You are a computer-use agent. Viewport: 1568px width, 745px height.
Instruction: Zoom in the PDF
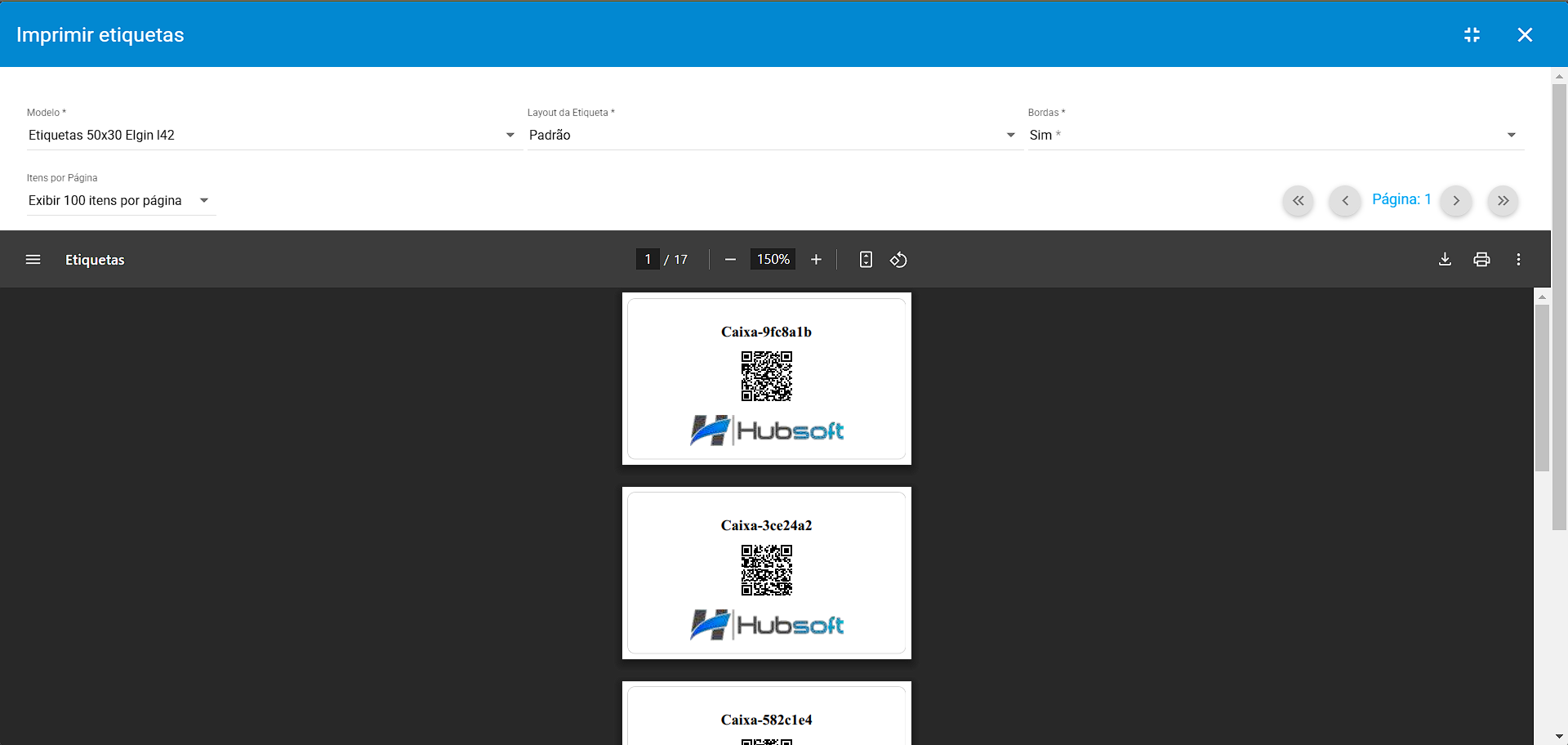(x=816, y=259)
